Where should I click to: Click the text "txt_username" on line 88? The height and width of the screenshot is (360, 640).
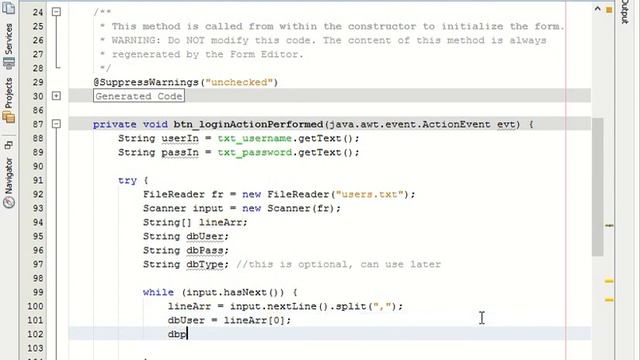pyautogui.click(x=255, y=138)
